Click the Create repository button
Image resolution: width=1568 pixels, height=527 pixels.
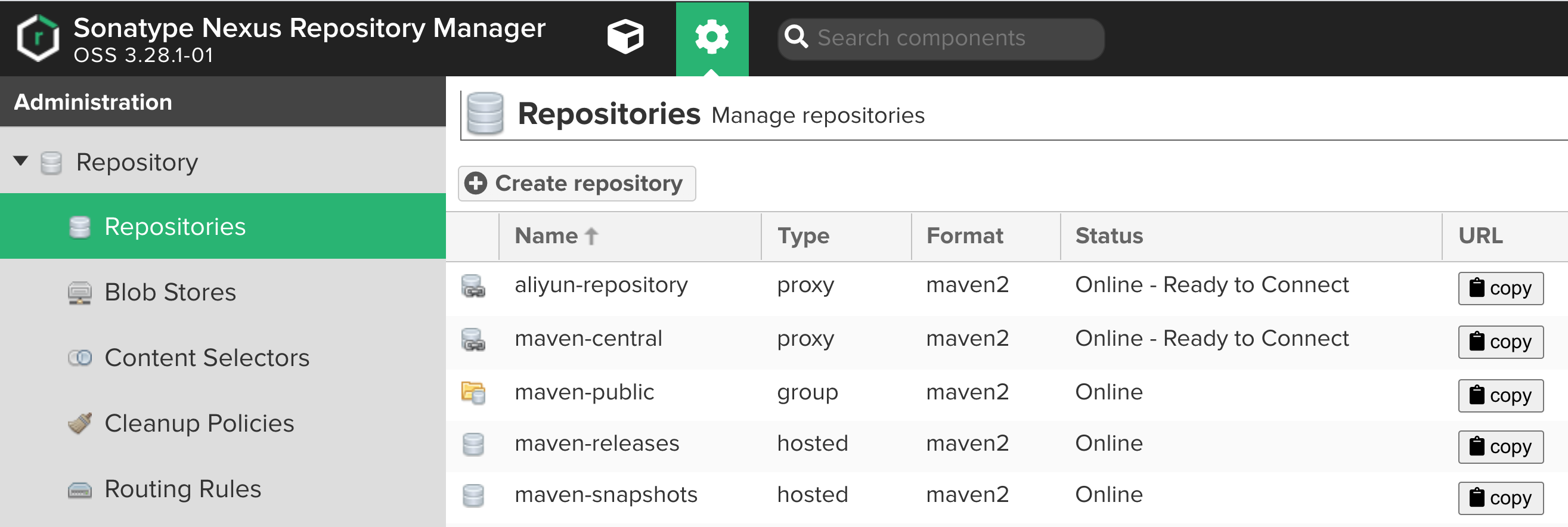(x=577, y=183)
